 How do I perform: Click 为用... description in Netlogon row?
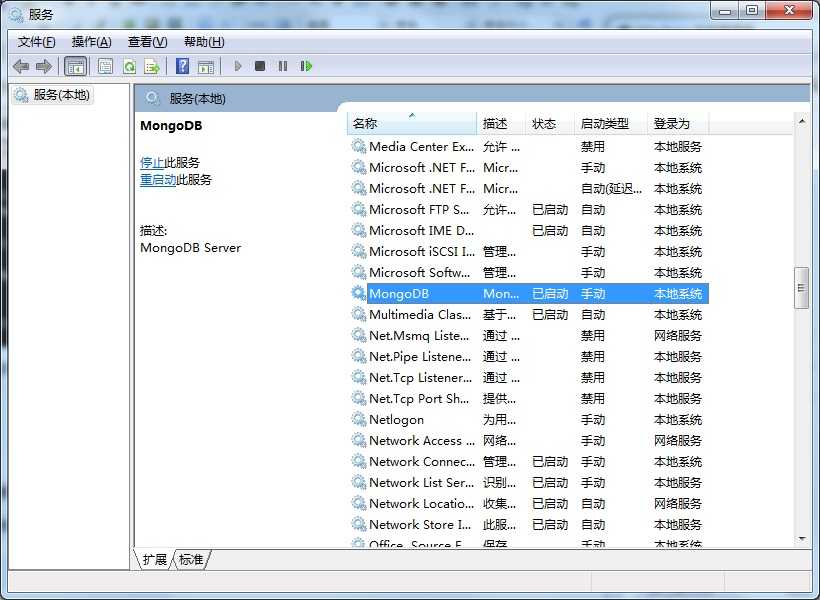[499, 420]
